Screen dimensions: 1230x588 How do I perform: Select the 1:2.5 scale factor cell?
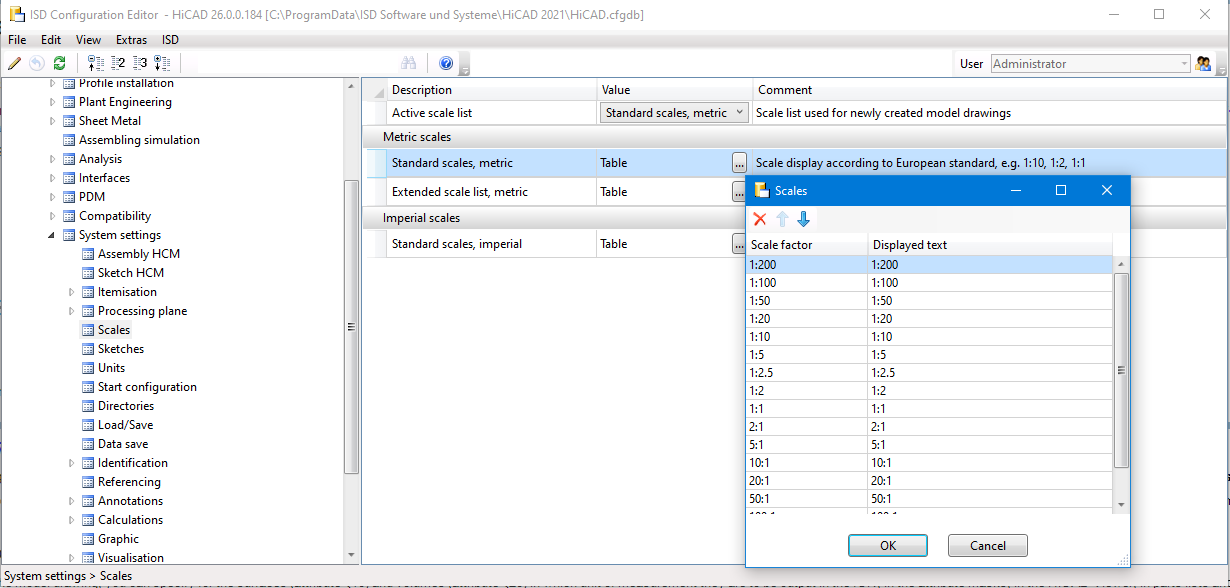pyautogui.click(x=806, y=372)
